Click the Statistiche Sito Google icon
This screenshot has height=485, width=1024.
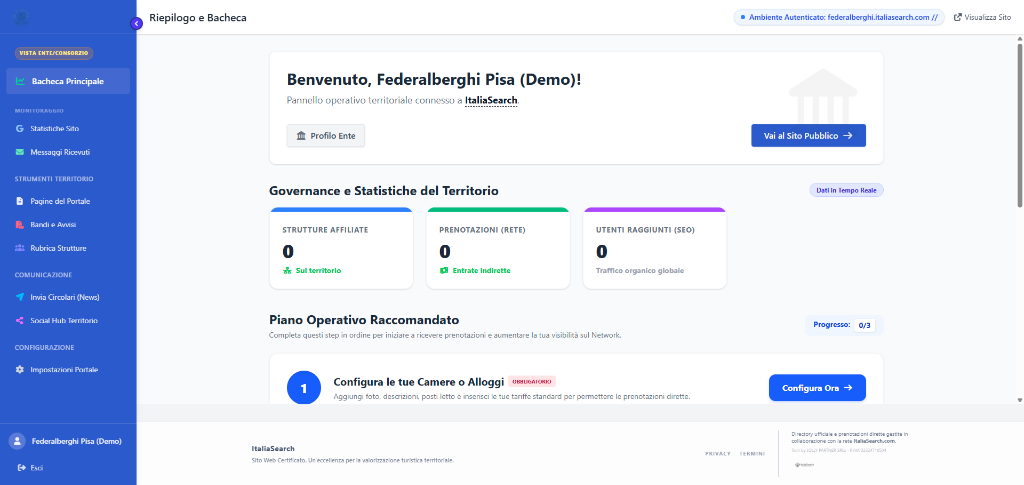(20, 129)
